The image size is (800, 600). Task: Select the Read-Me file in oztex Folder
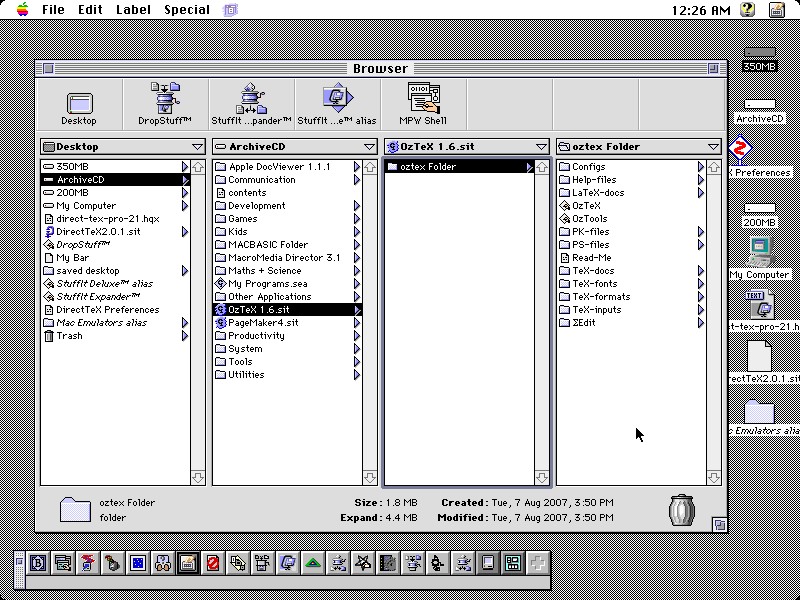[591, 258]
